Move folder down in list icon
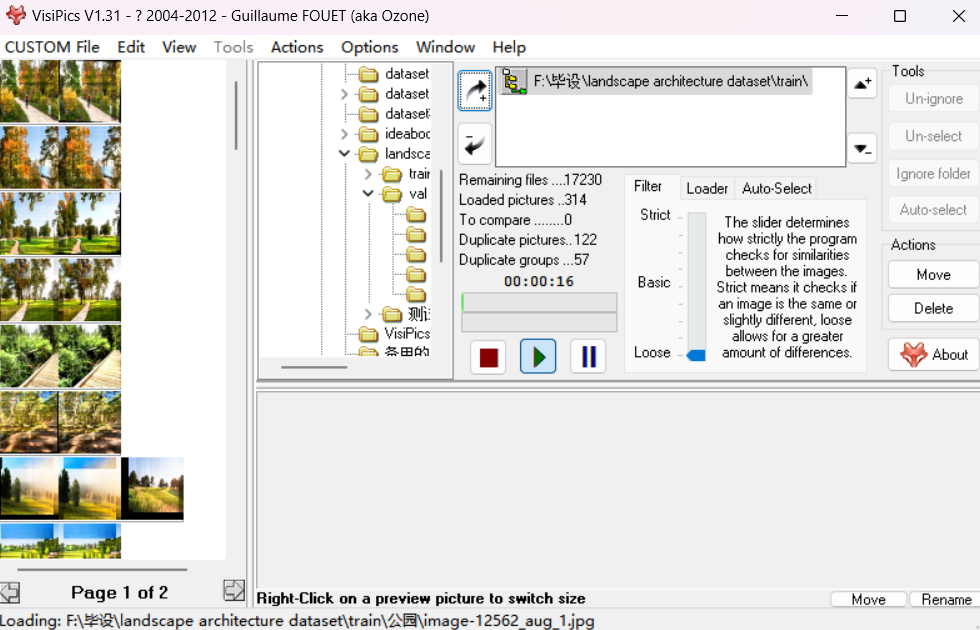Viewport: 980px width, 630px height. coord(862,148)
